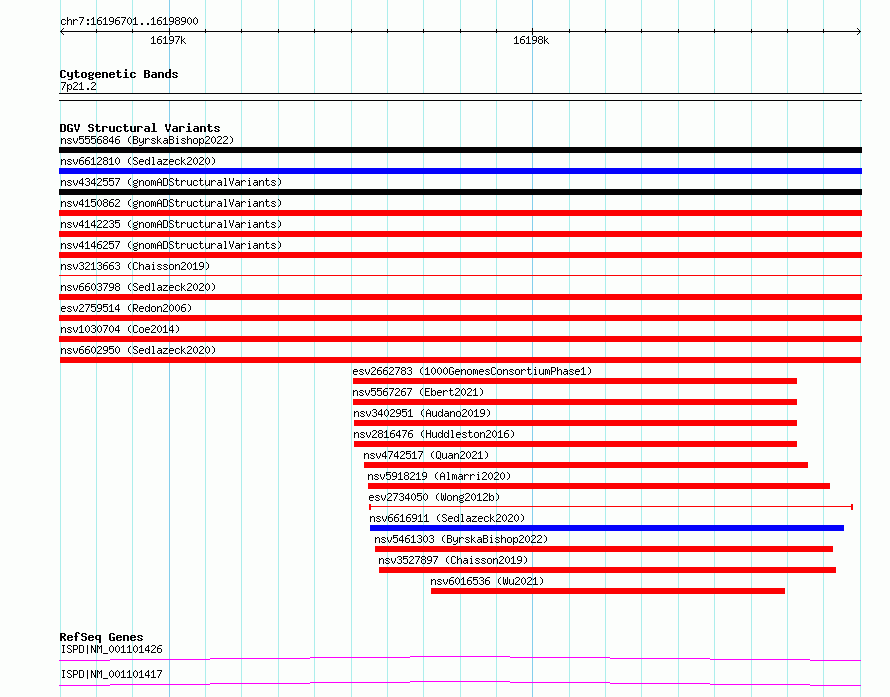Click nsv2816476 (Huddleston2016) label
Image resolution: width=890 pixels, height=697 pixels.
pyautogui.click(x=434, y=434)
